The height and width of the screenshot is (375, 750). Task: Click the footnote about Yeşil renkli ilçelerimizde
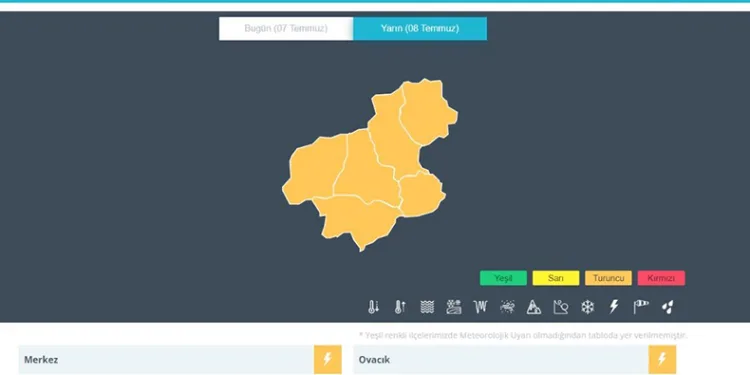(x=523, y=335)
